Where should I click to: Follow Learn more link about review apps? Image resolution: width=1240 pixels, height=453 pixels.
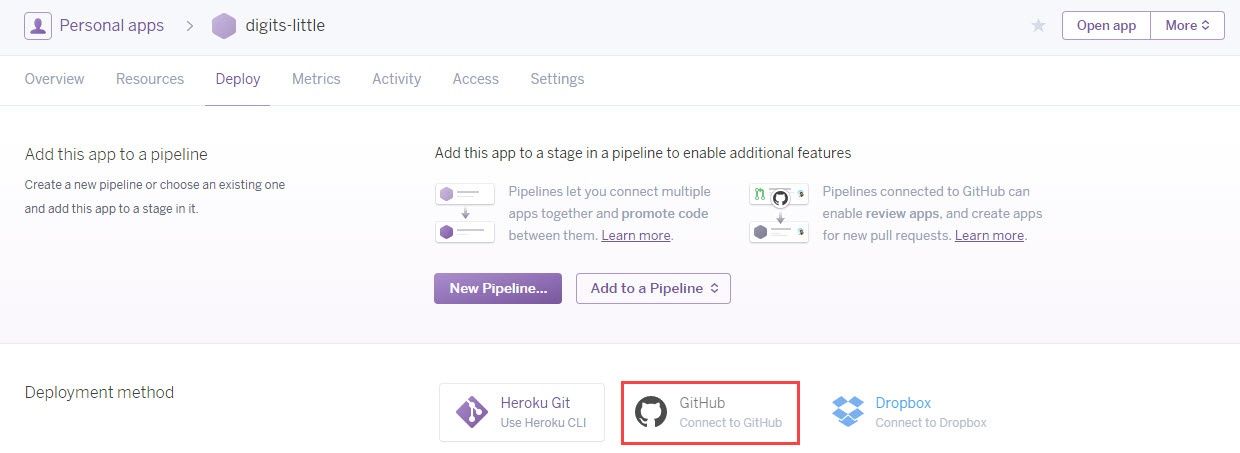[x=989, y=236]
